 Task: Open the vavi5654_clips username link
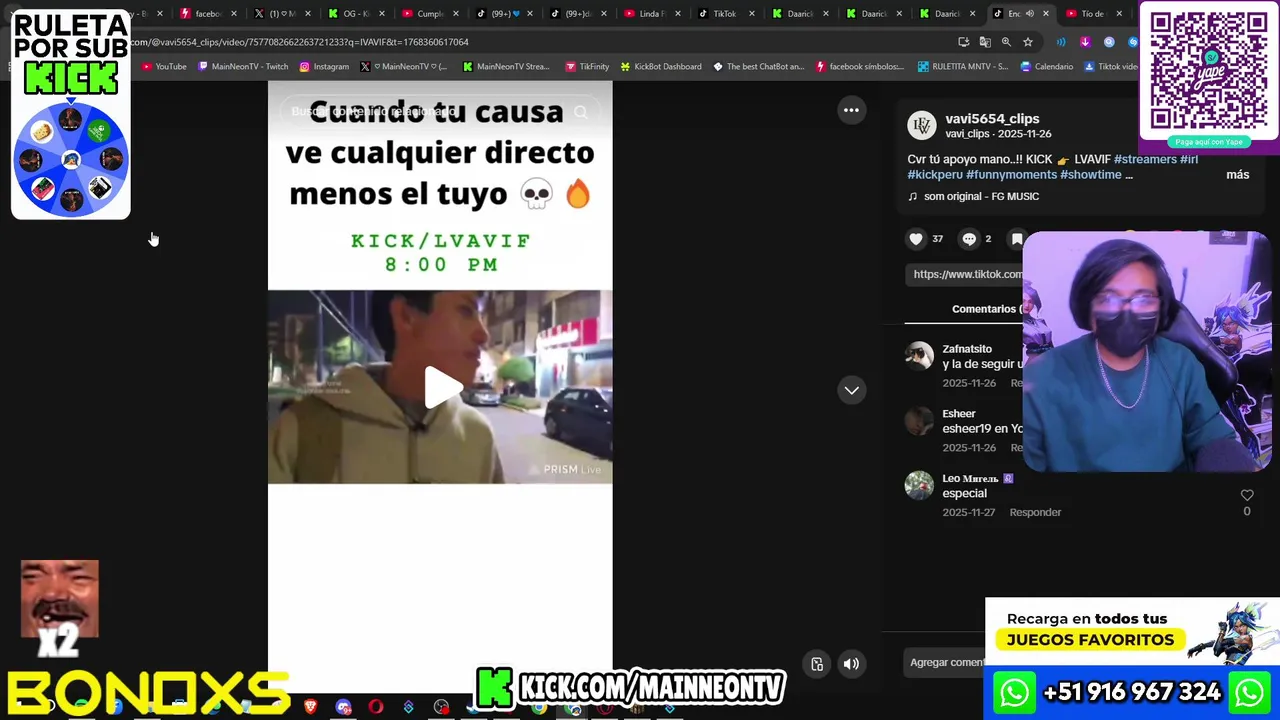pyautogui.click(x=992, y=118)
